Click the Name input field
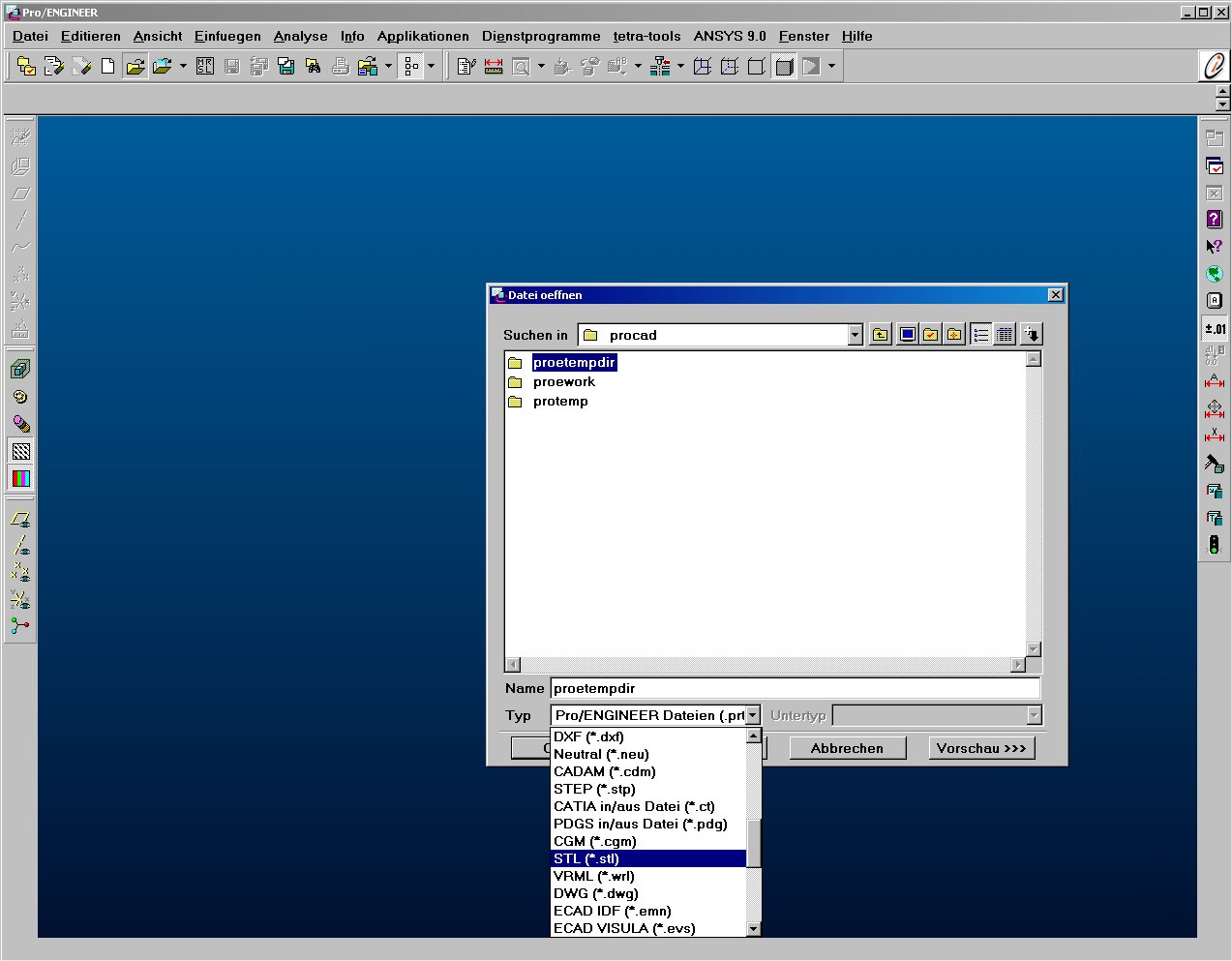1232x961 pixels. [796, 688]
